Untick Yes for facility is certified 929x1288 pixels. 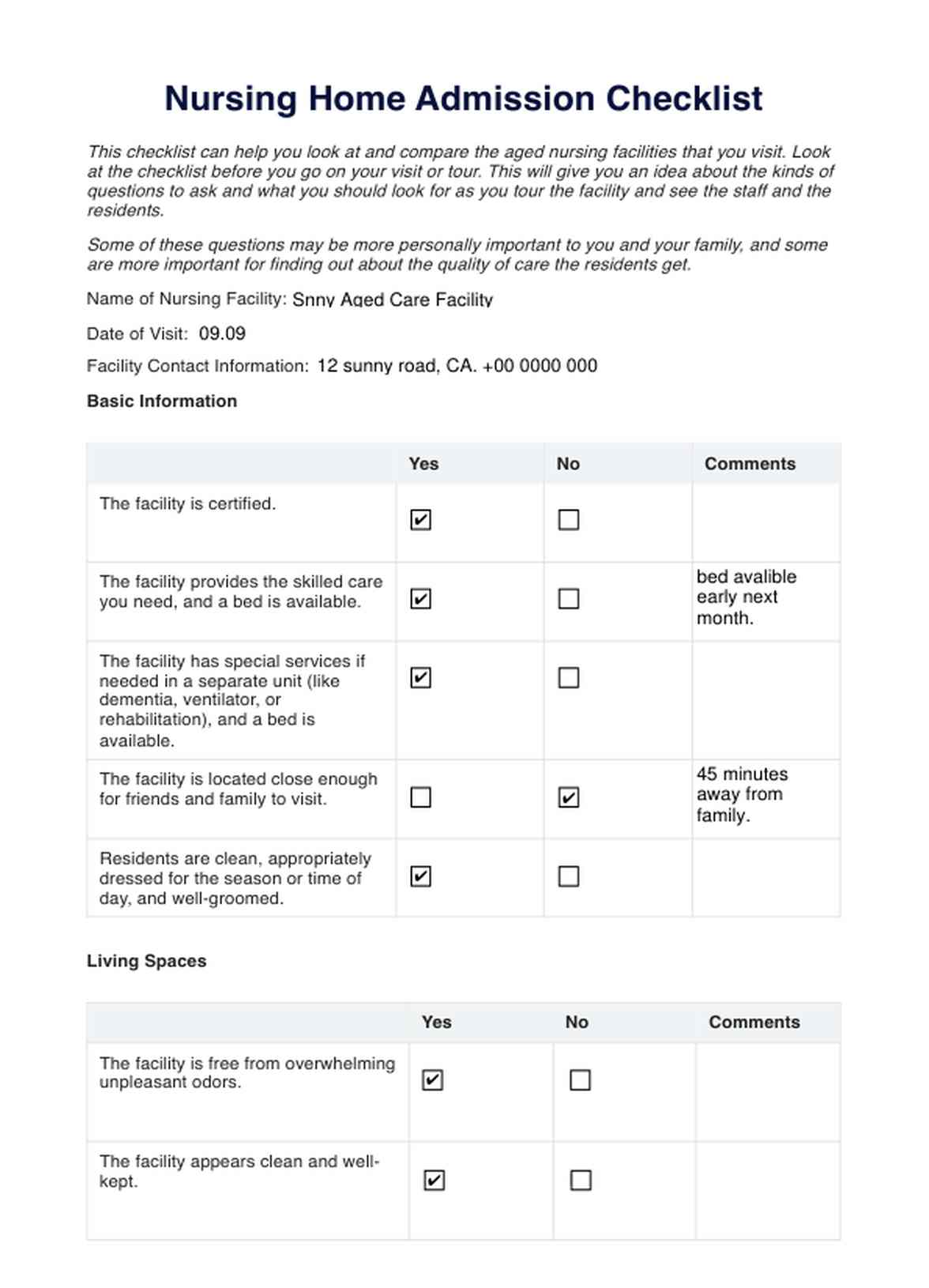[421, 520]
